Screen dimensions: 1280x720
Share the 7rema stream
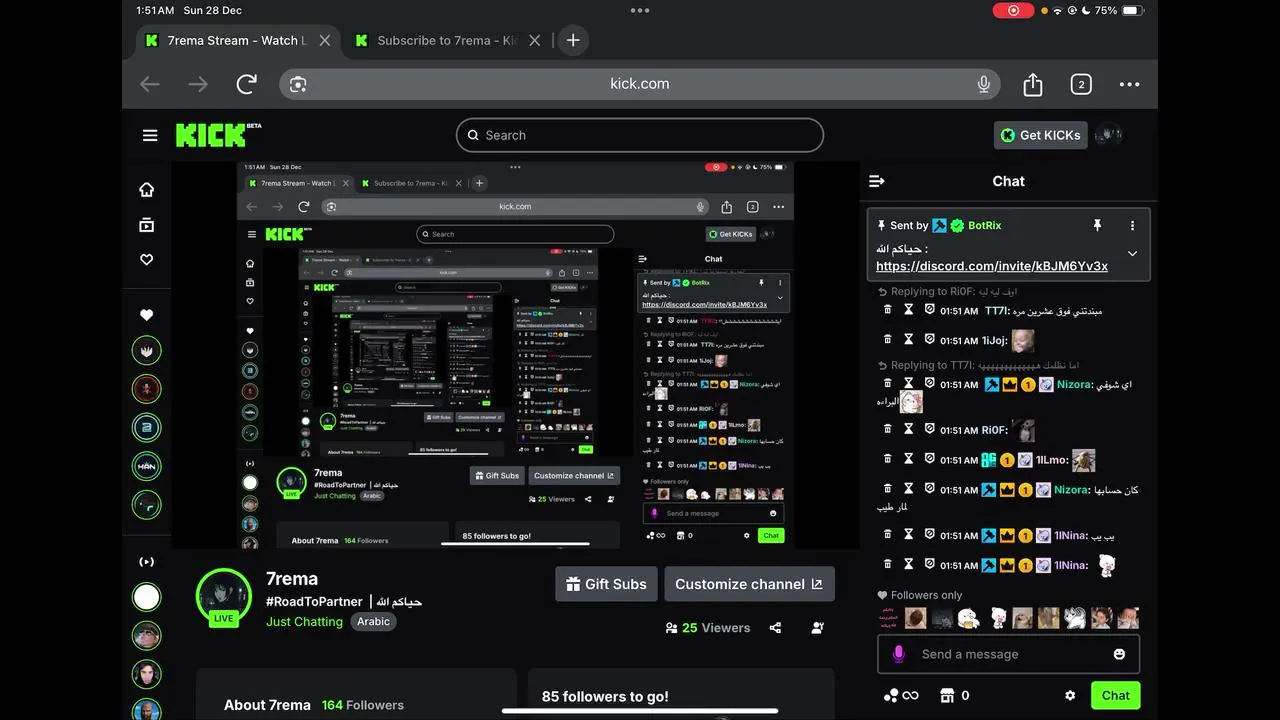775,628
